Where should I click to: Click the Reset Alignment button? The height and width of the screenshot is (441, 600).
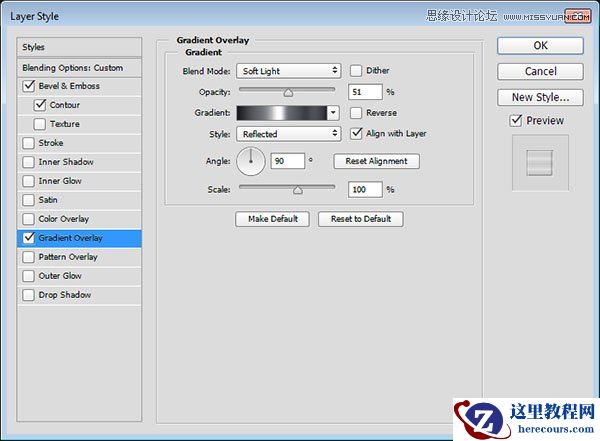pos(377,161)
